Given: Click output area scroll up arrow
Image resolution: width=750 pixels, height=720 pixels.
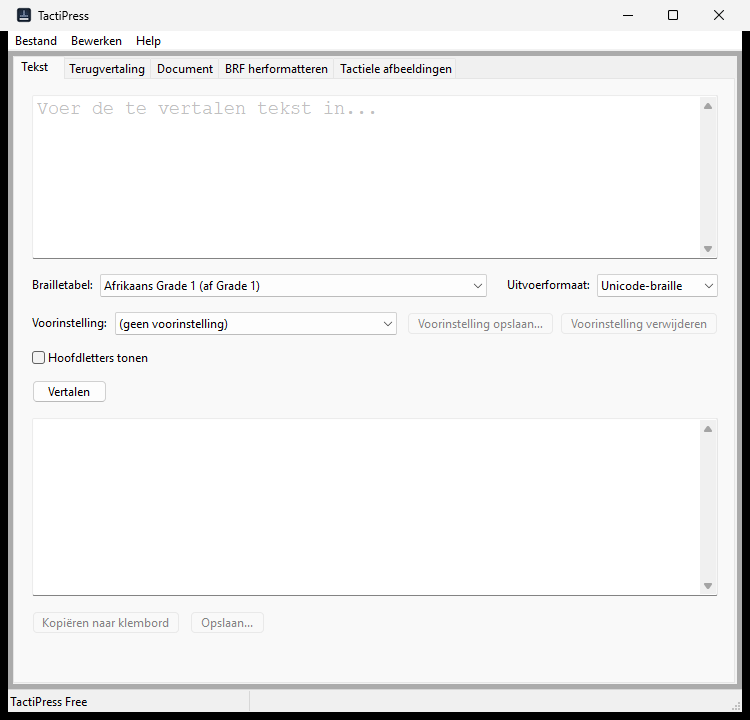Looking at the screenshot, I should (708, 429).
